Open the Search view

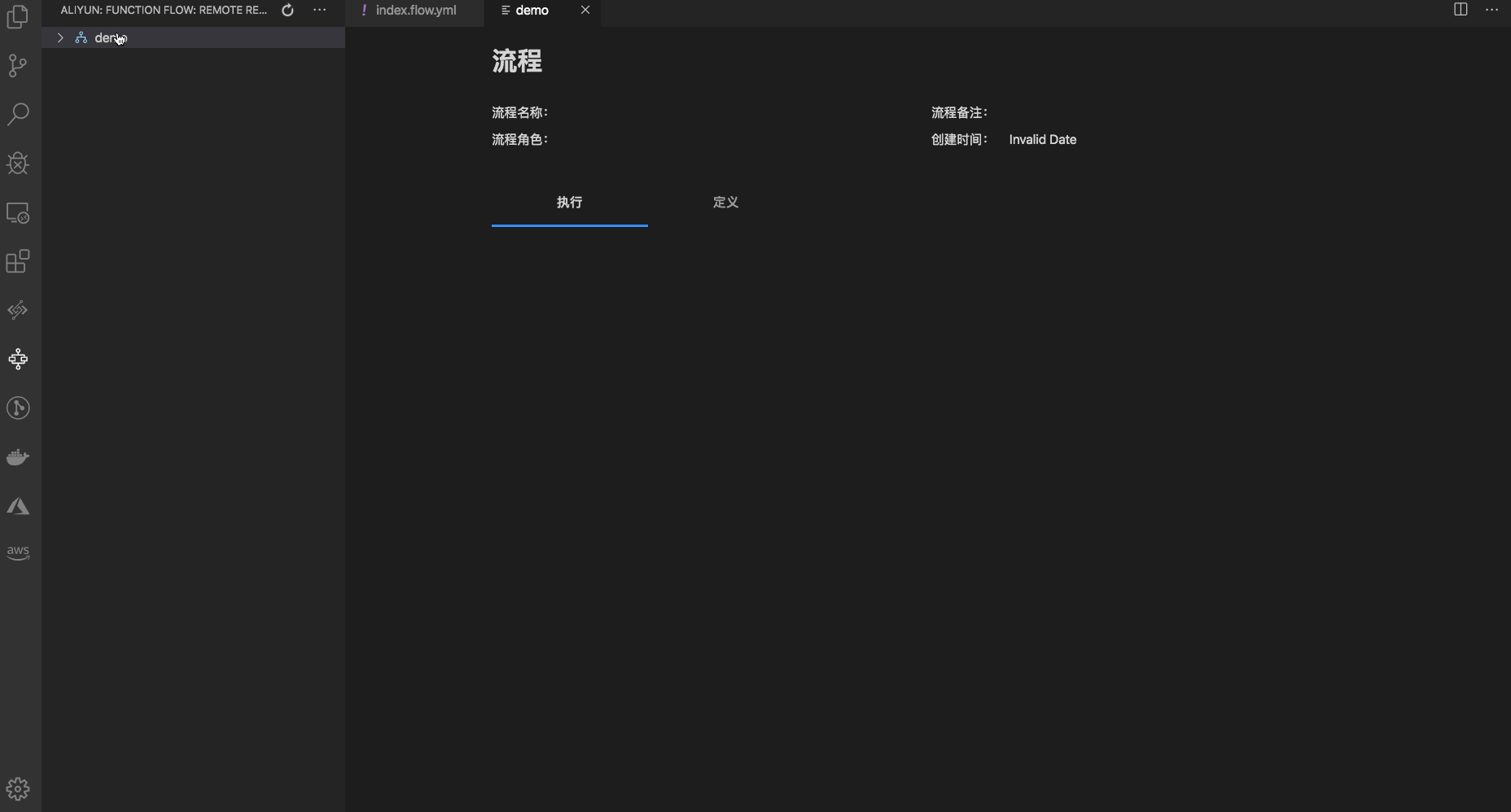click(x=18, y=115)
